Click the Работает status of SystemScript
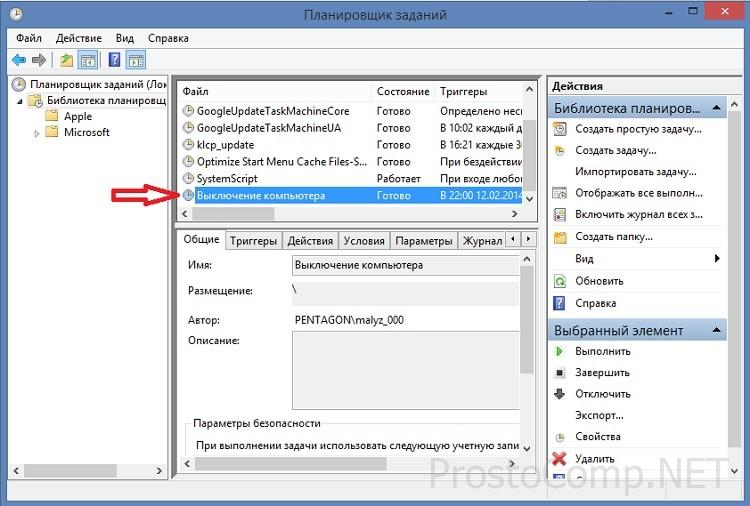Viewport: 750px width, 506px height. coord(398,179)
